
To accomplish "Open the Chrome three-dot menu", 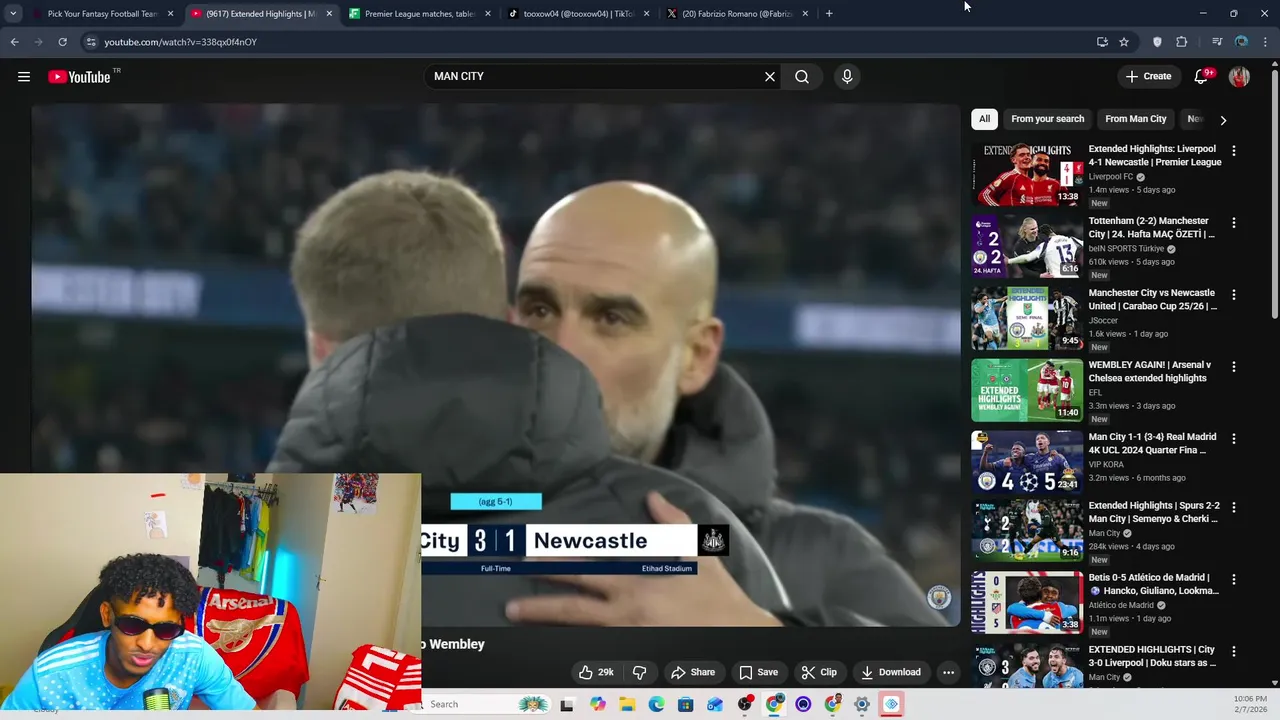I will 1266,42.
